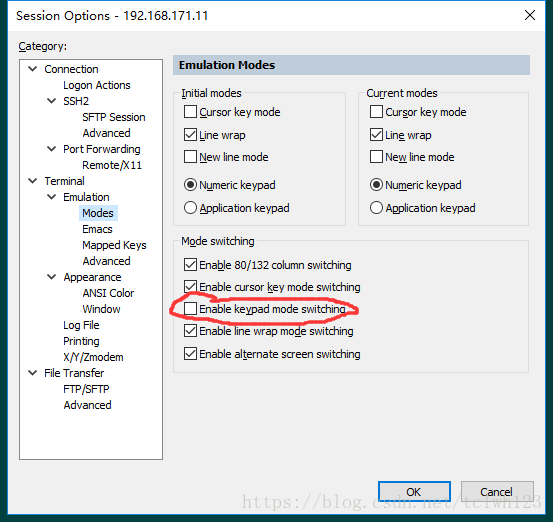Screen dimensions: 553x522
Task: Select Initial modes Numeric keypad
Action: (x=190, y=185)
